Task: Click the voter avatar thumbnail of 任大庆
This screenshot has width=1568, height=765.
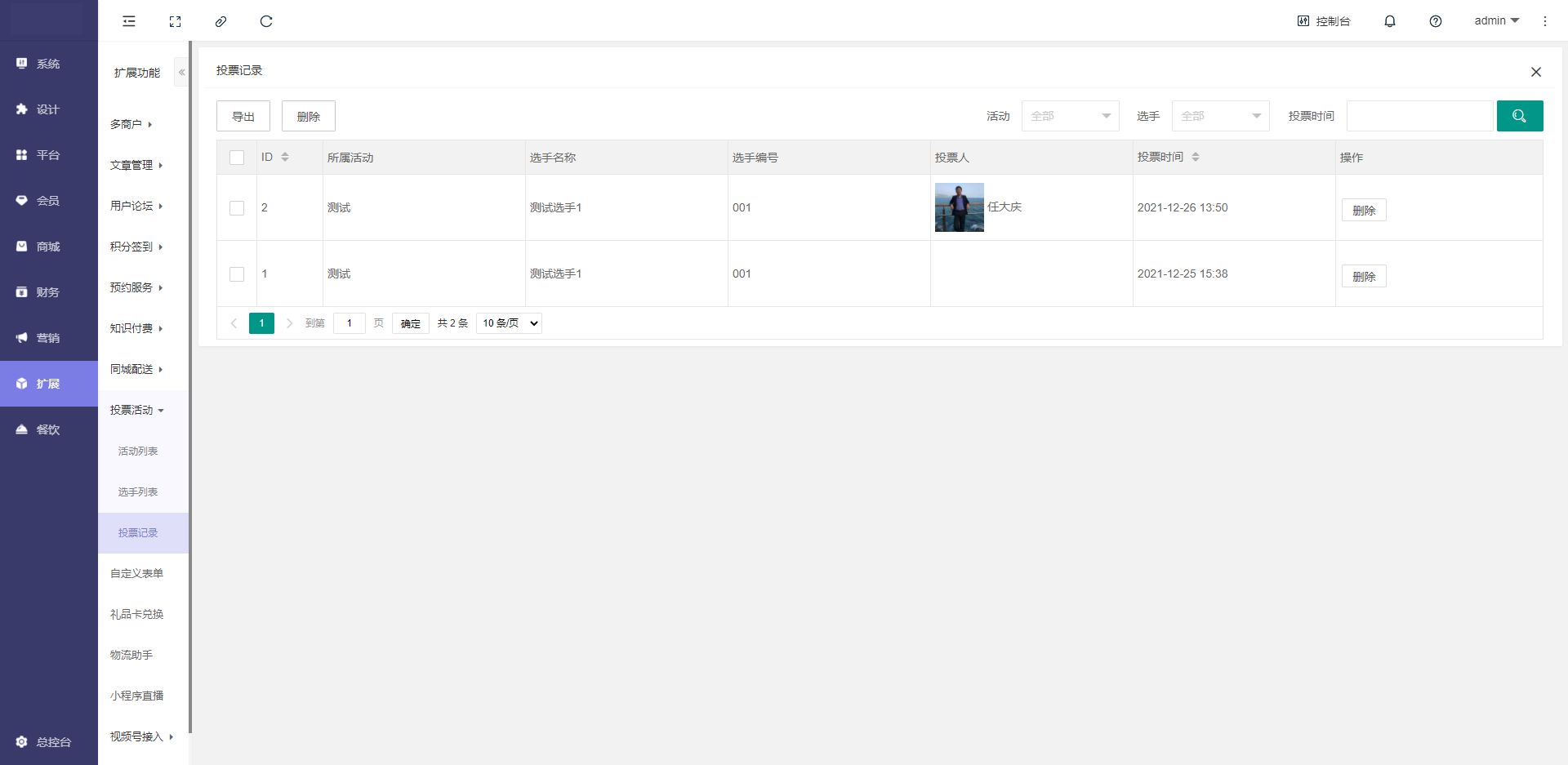Action: (959, 207)
